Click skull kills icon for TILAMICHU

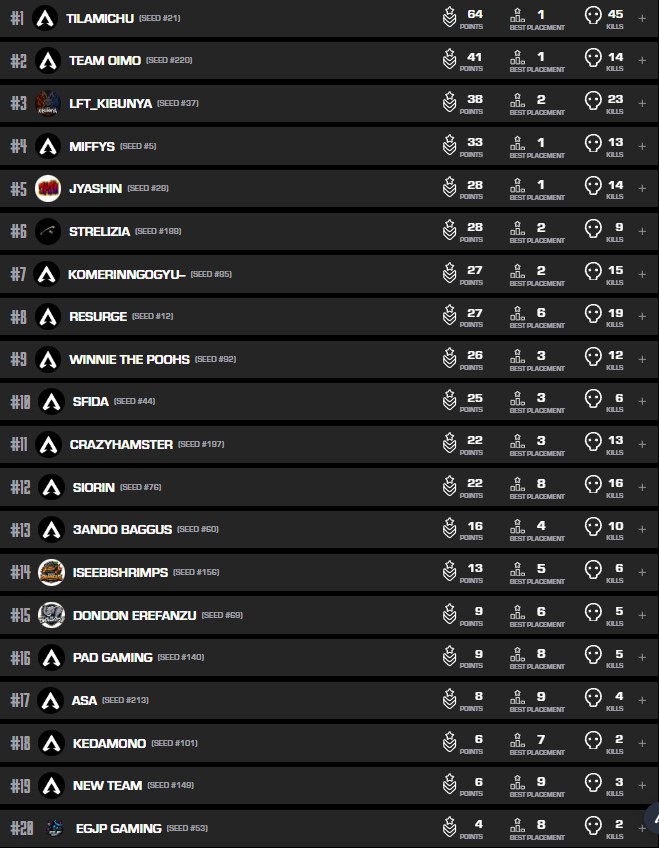pos(593,17)
